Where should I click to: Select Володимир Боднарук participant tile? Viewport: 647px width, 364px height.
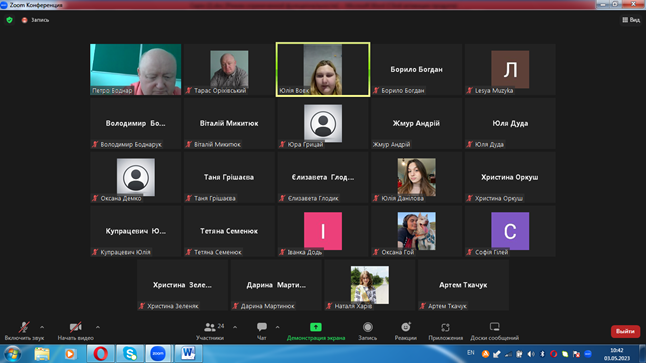[x=135, y=123]
